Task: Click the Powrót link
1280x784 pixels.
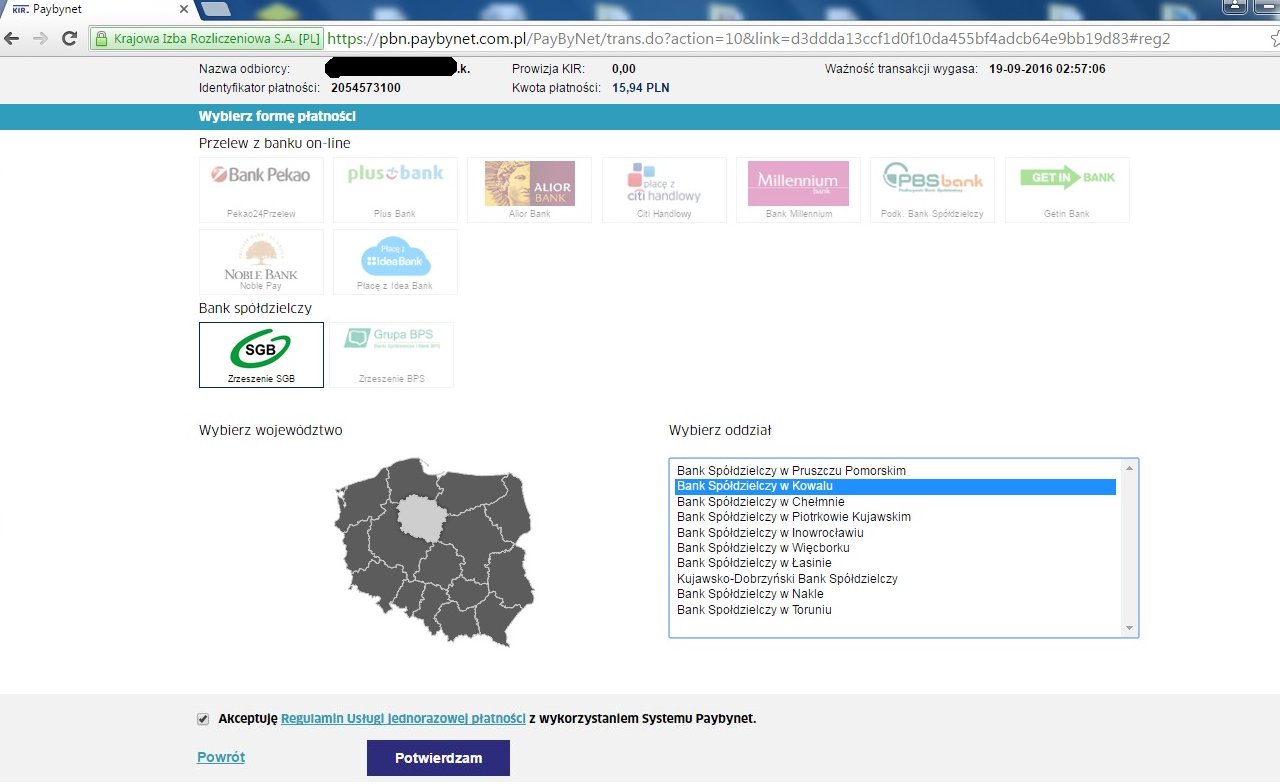Action: (x=221, y=757)
